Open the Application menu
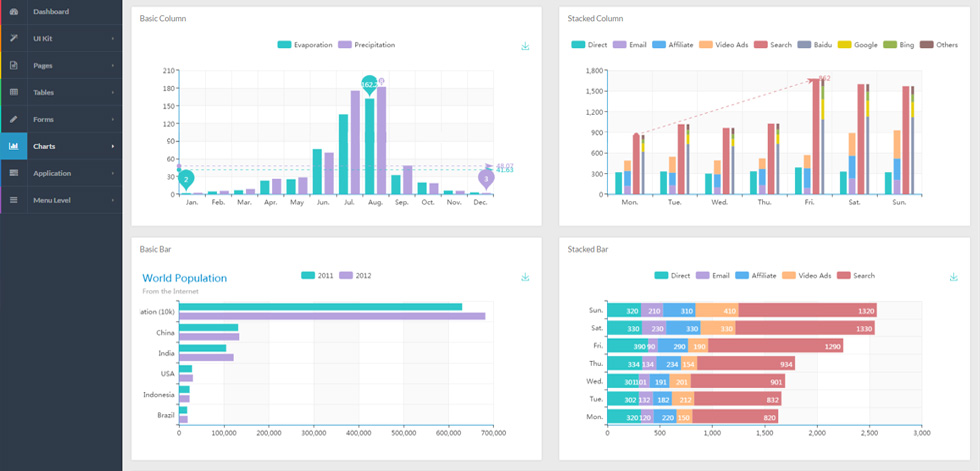 [61, 173]
